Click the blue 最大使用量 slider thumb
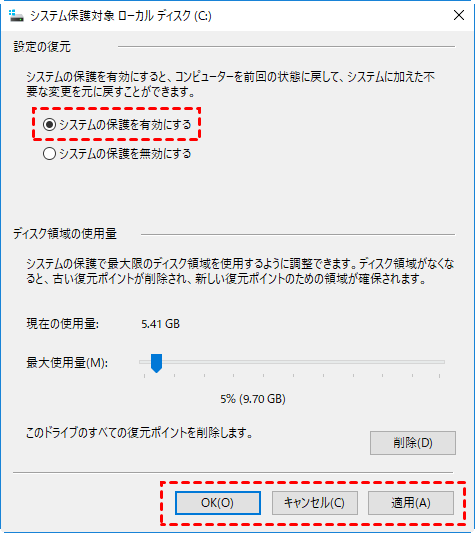 156,363
